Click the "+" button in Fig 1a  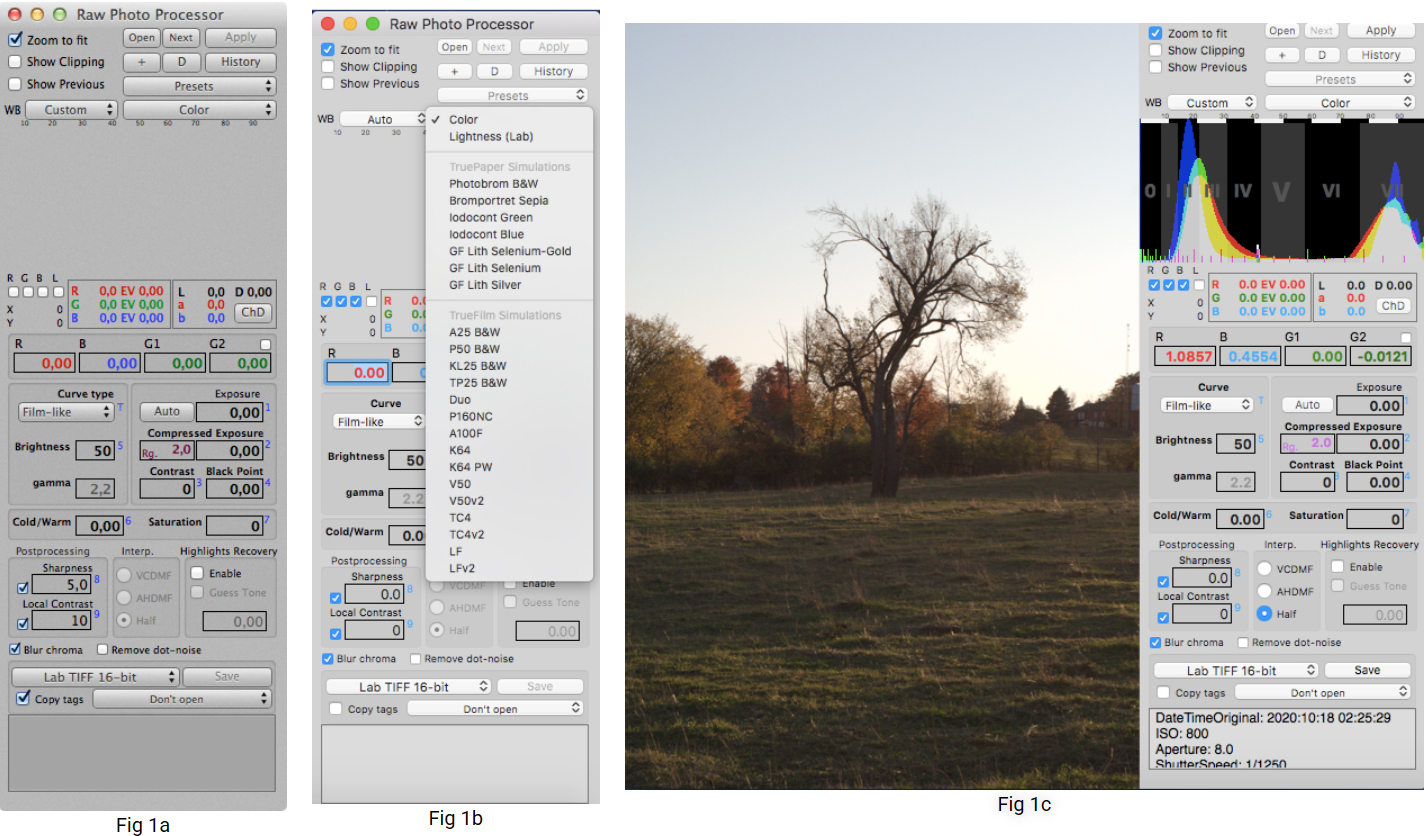(141, 62)
